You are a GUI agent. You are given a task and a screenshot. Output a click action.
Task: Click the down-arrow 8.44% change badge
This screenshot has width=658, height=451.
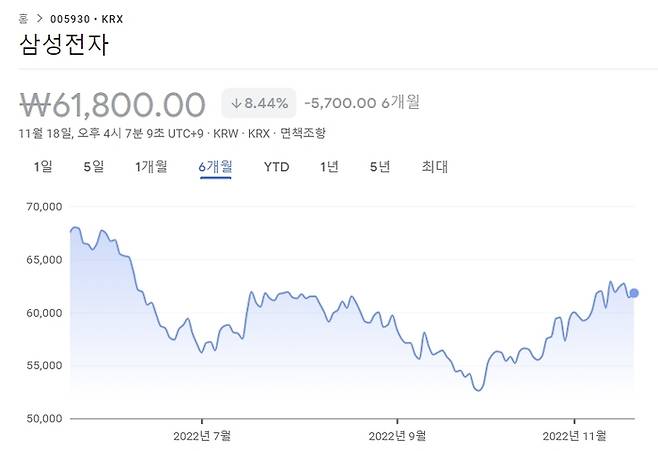[x=259, y=103]
